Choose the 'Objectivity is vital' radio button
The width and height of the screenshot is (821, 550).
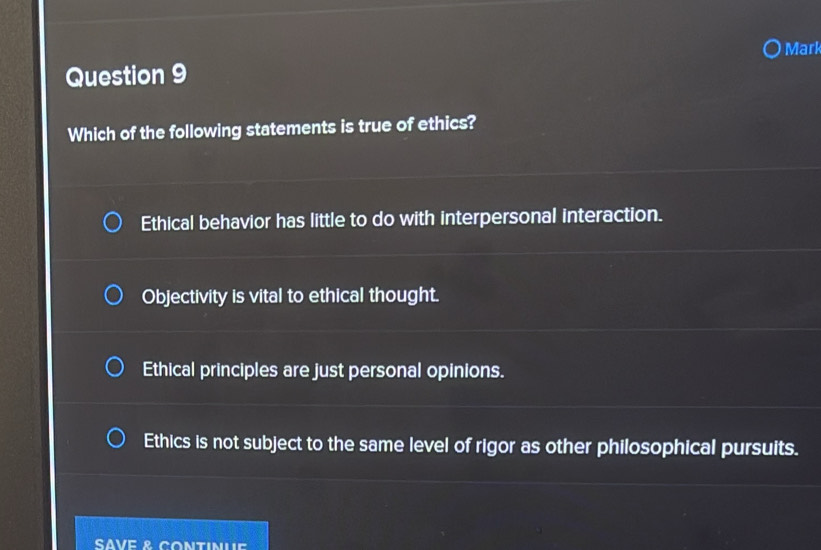coord(115,296)
